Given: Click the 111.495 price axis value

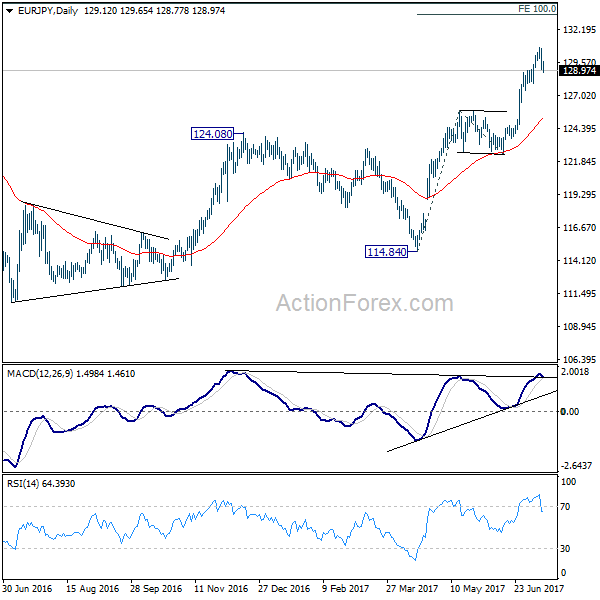Looking at the screenshot, I should [579, 294].
